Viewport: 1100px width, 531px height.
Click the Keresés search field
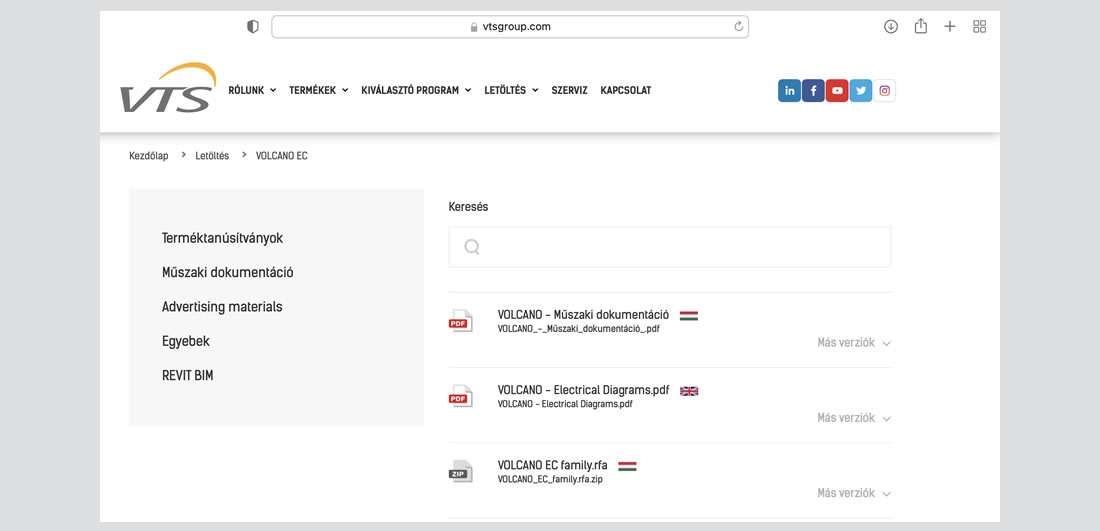point(670,247)
